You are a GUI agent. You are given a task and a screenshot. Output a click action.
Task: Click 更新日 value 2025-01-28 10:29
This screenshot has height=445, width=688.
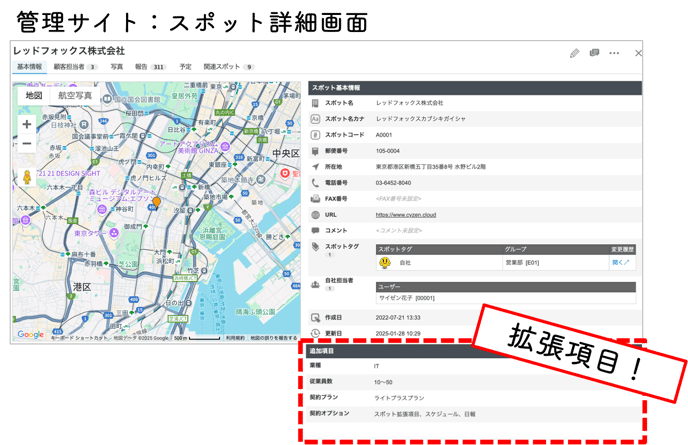(398, 334)
